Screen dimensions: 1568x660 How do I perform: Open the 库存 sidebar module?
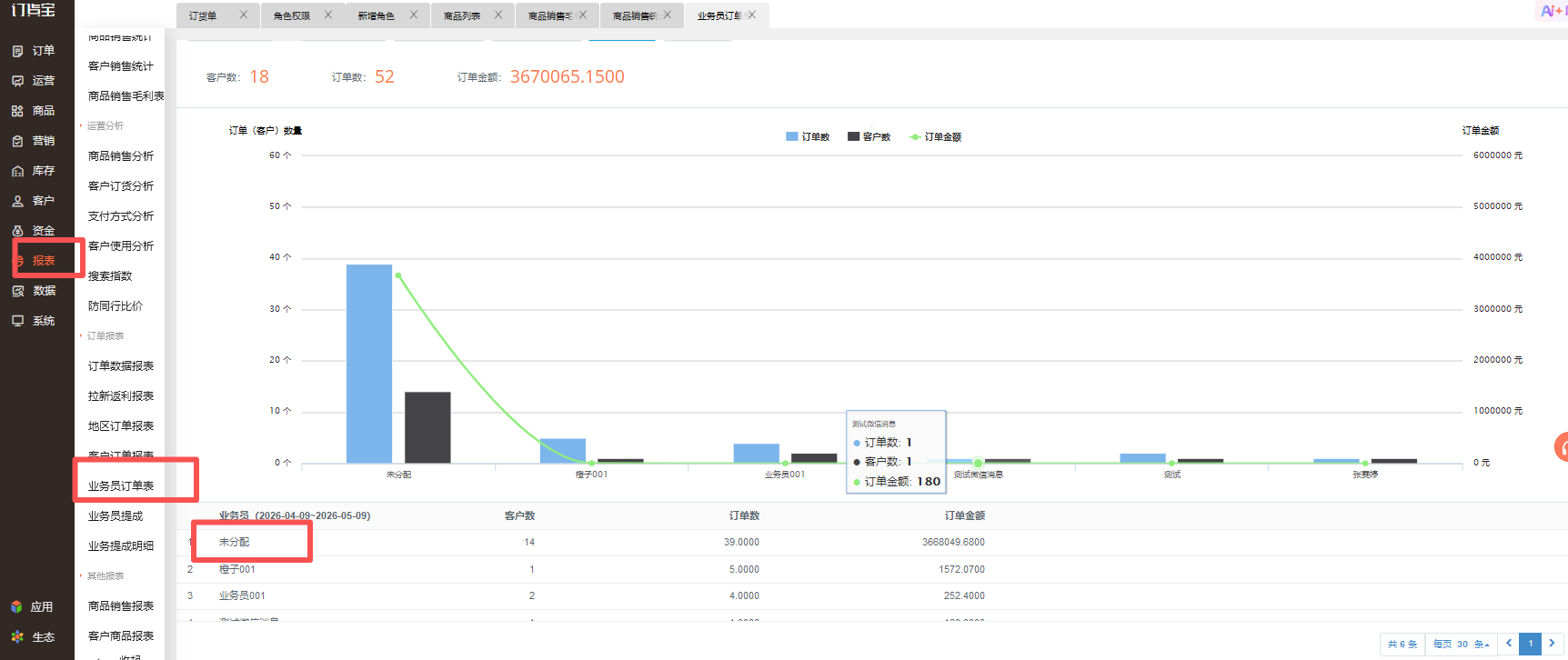click(x=34, y=171)
